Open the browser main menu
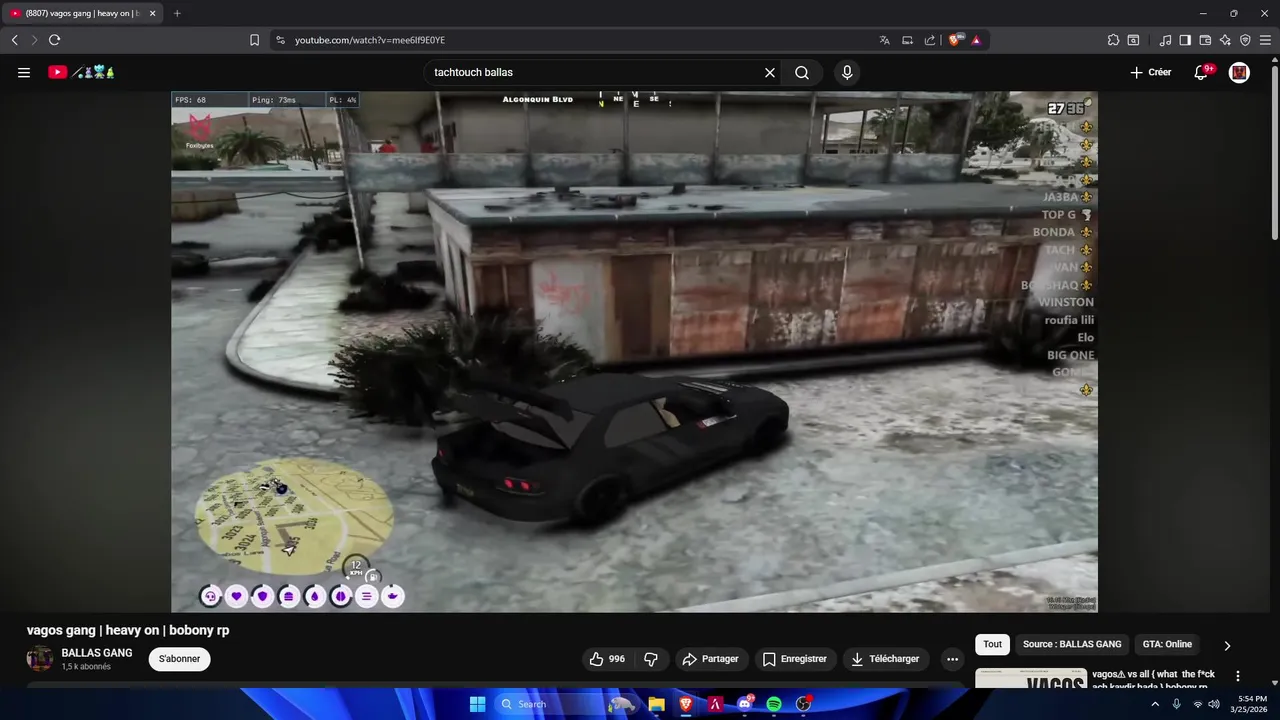The height and width of the screenshot is (720, 1280). (1265, 40)
